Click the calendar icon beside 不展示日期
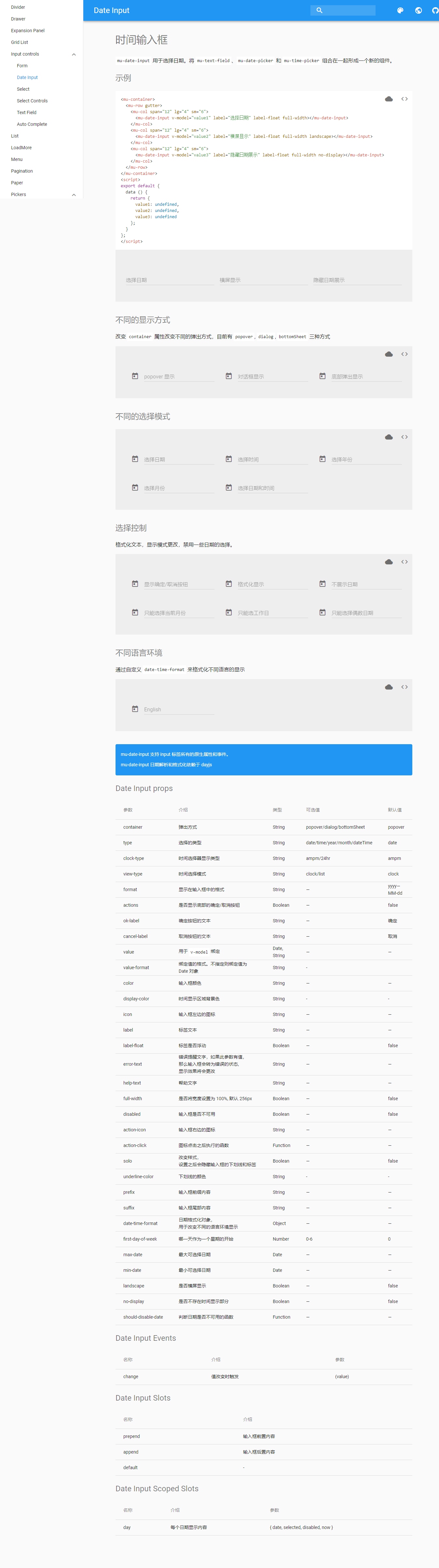Viewport: 439px width, 1568px height. coord(323,584)
